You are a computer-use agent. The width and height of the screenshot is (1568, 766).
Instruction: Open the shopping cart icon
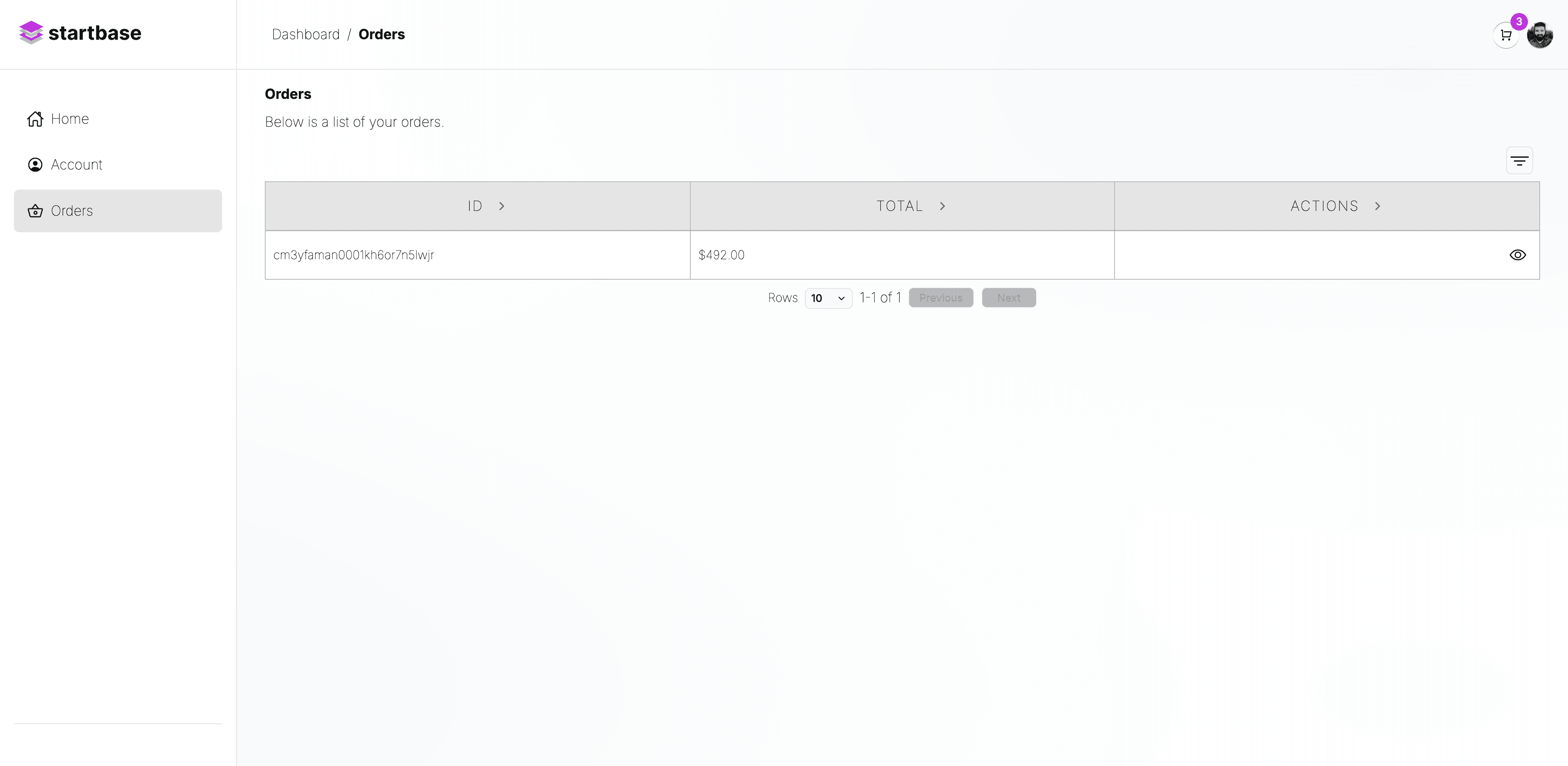(1505, 35)
